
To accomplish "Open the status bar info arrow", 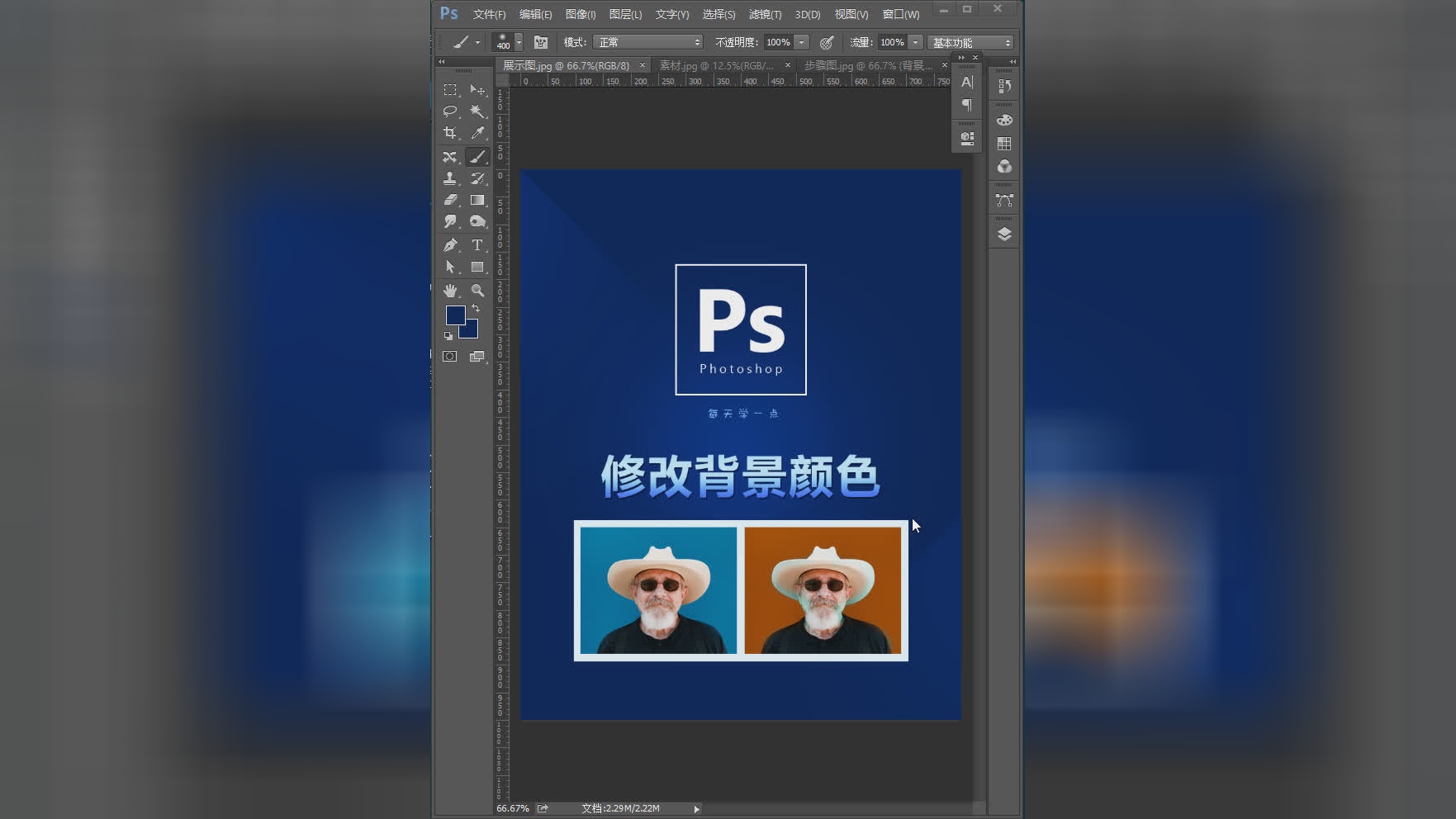I will click(x=696, y=809).
